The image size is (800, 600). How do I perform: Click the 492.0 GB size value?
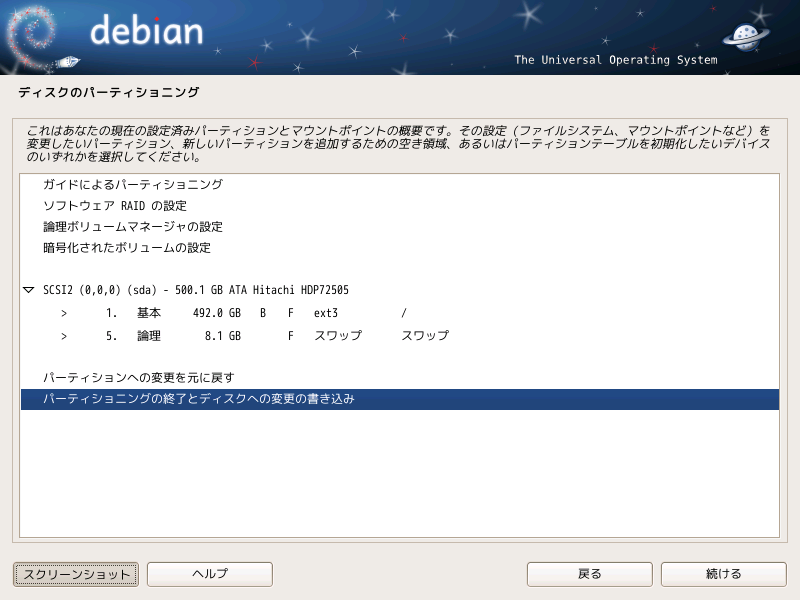click(x=217, y=313)
